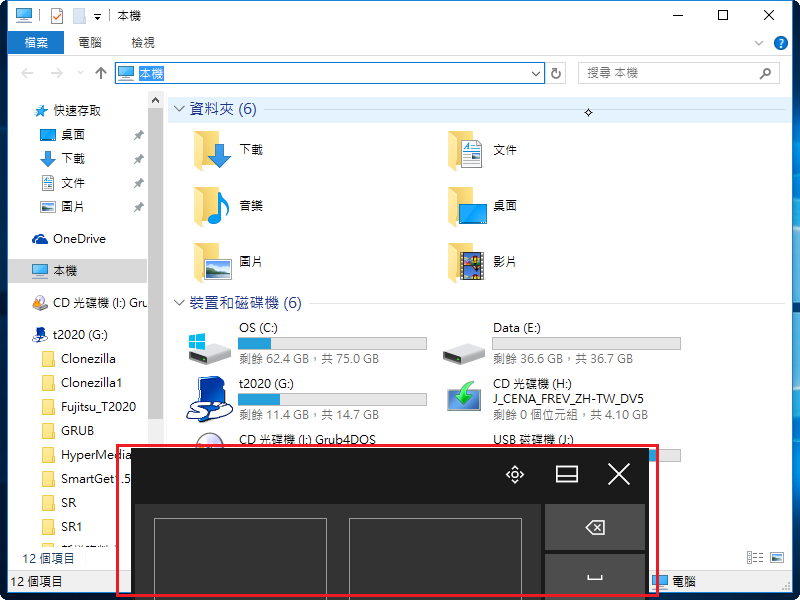Viewport: 800px width, 600px height.
Task: Collapse the 裝置和磁碟機 (6) group
Action: 179,303
